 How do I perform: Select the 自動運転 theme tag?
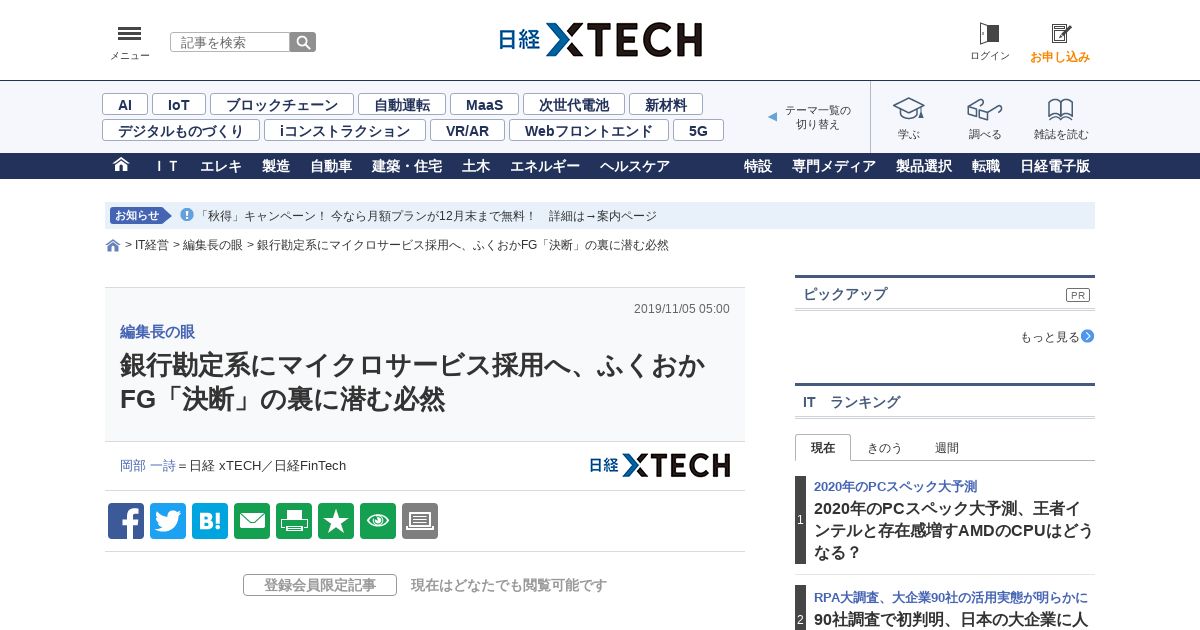click(402, 104)
